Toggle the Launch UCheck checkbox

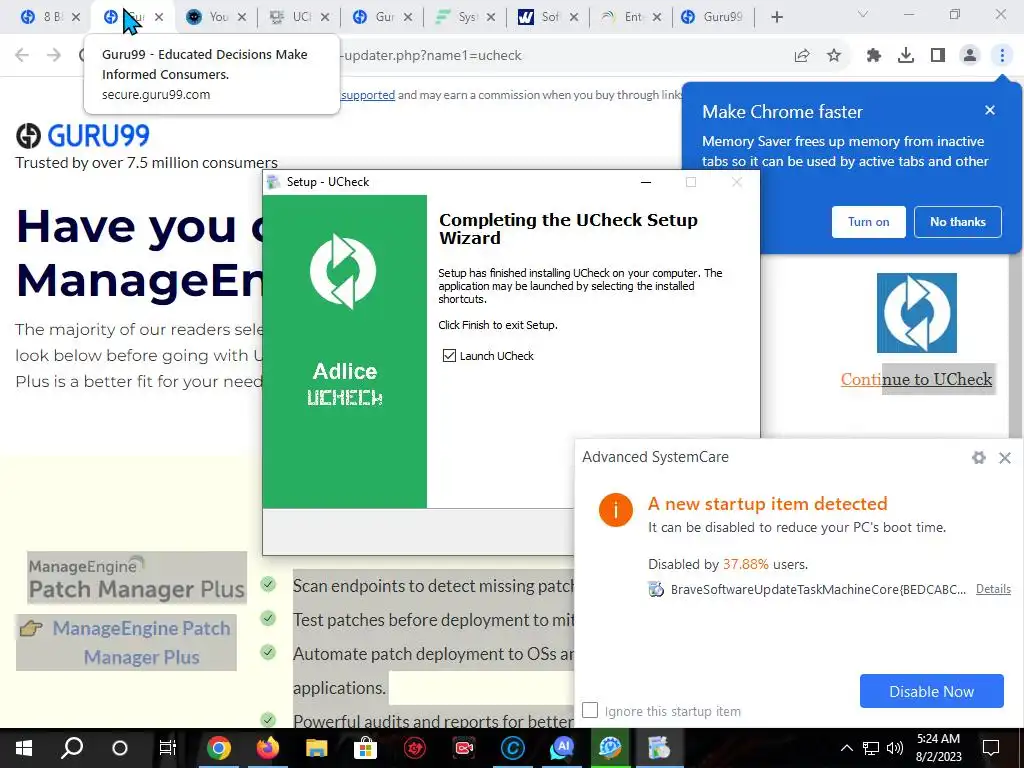click(449, 355)
